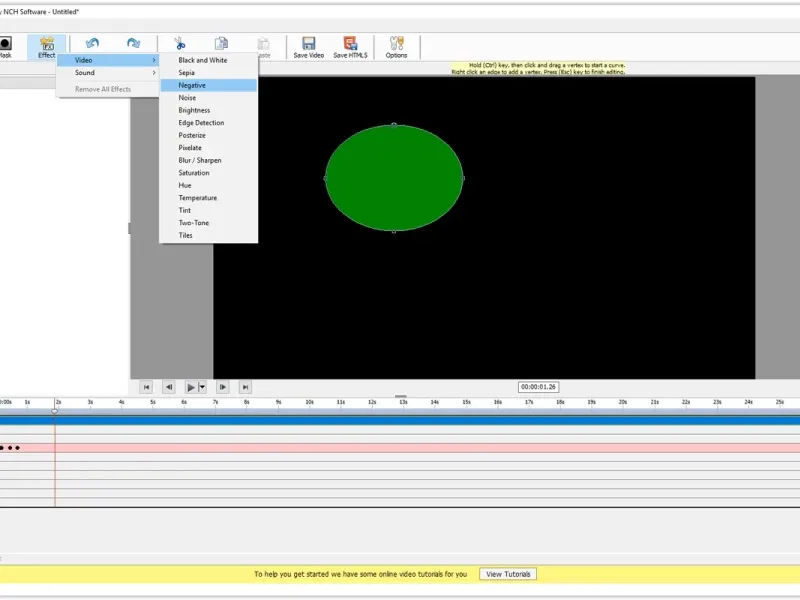800x600 pixels.
Task: Click the Save HTML5 icon
Action: point(350,44)
